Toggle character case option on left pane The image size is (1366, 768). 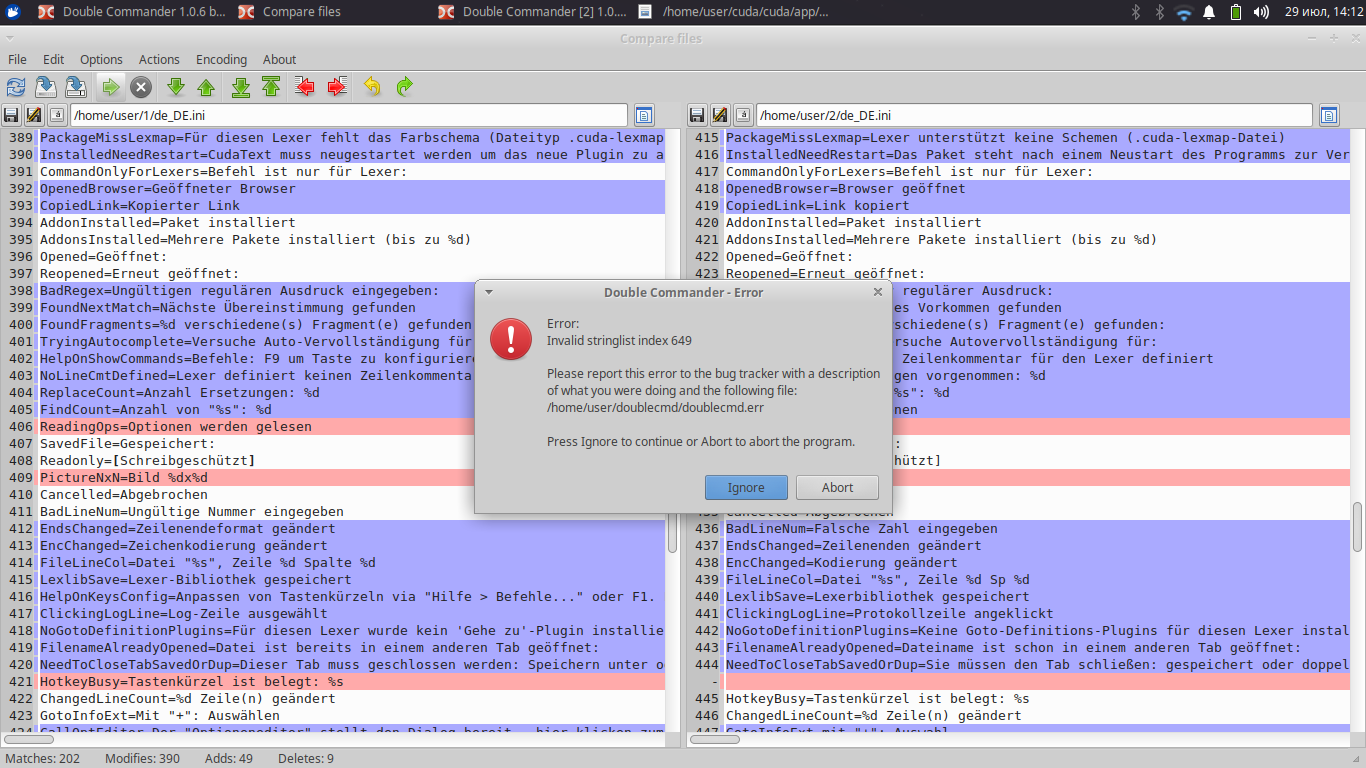click(x=58, y=115)
